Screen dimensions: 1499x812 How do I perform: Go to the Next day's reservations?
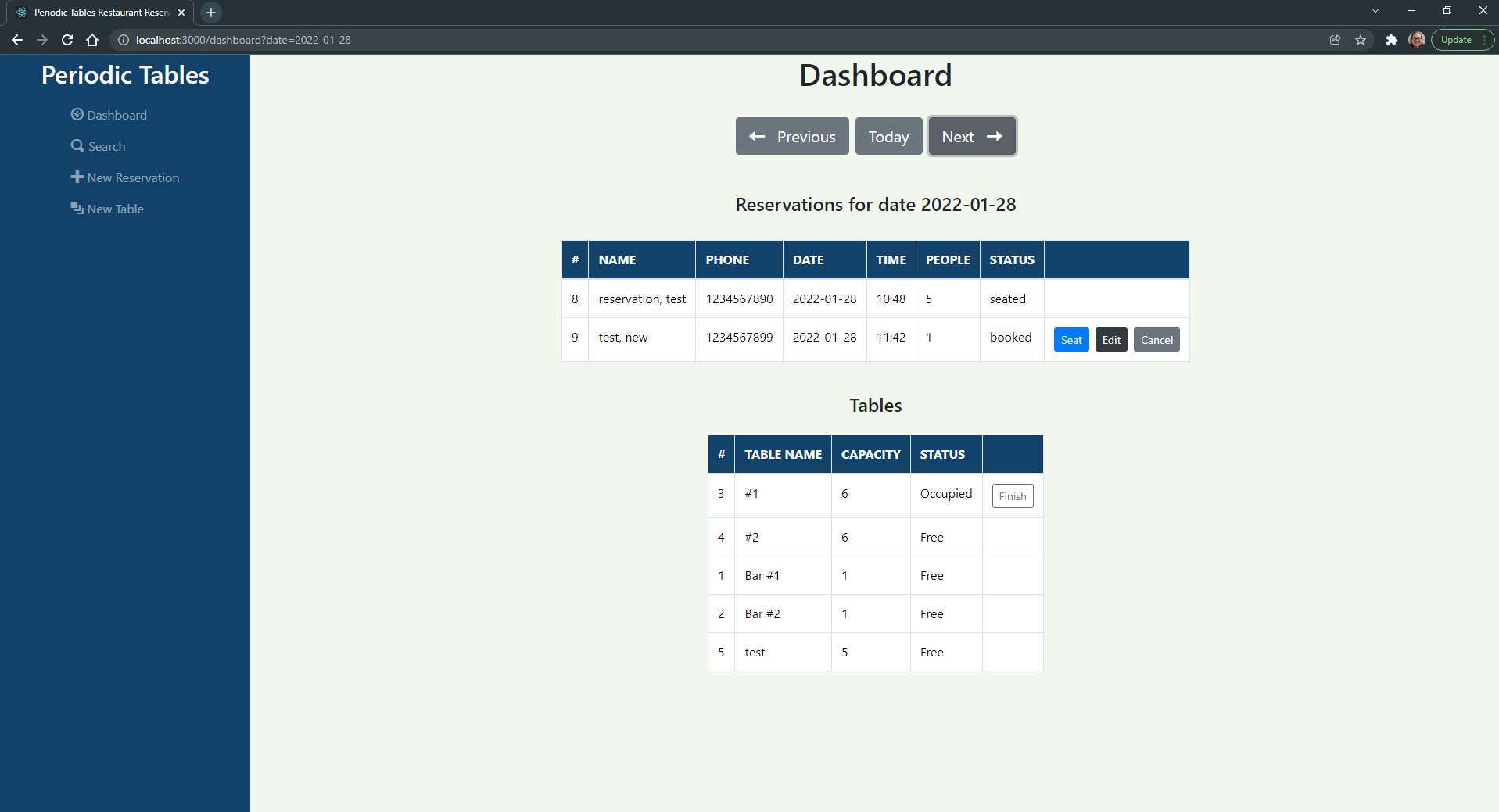point(972,136)
